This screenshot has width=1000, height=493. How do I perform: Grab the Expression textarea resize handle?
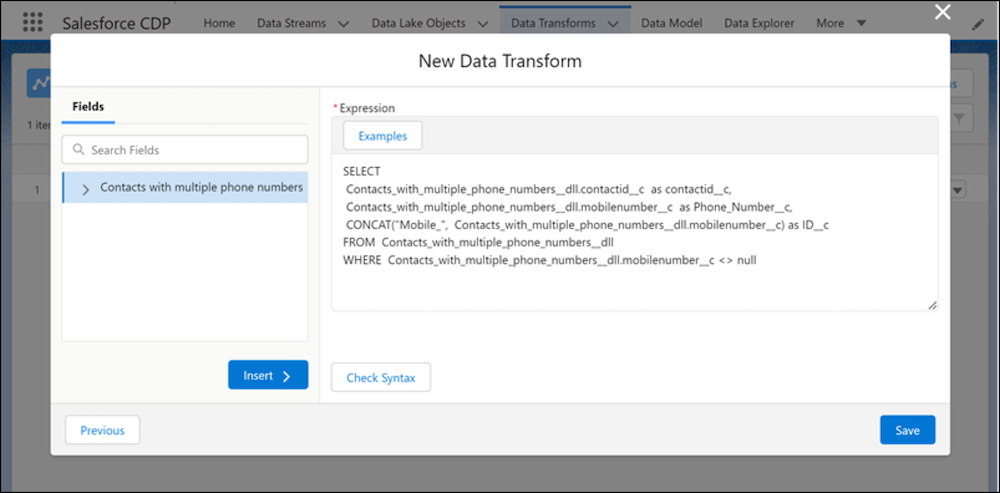tap(932, 305)
